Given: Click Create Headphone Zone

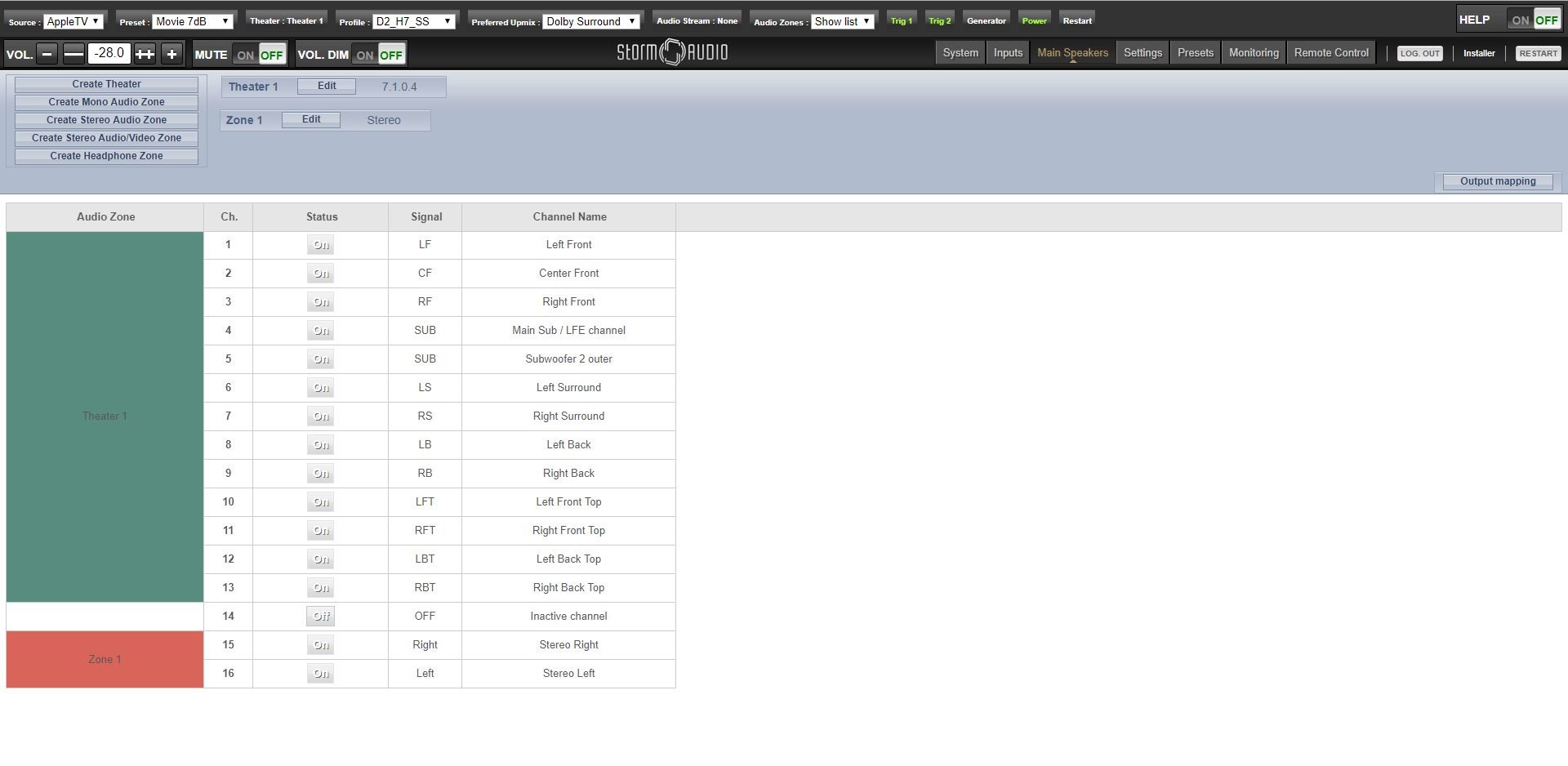Looking at the screenshot, I should (106, 156).
